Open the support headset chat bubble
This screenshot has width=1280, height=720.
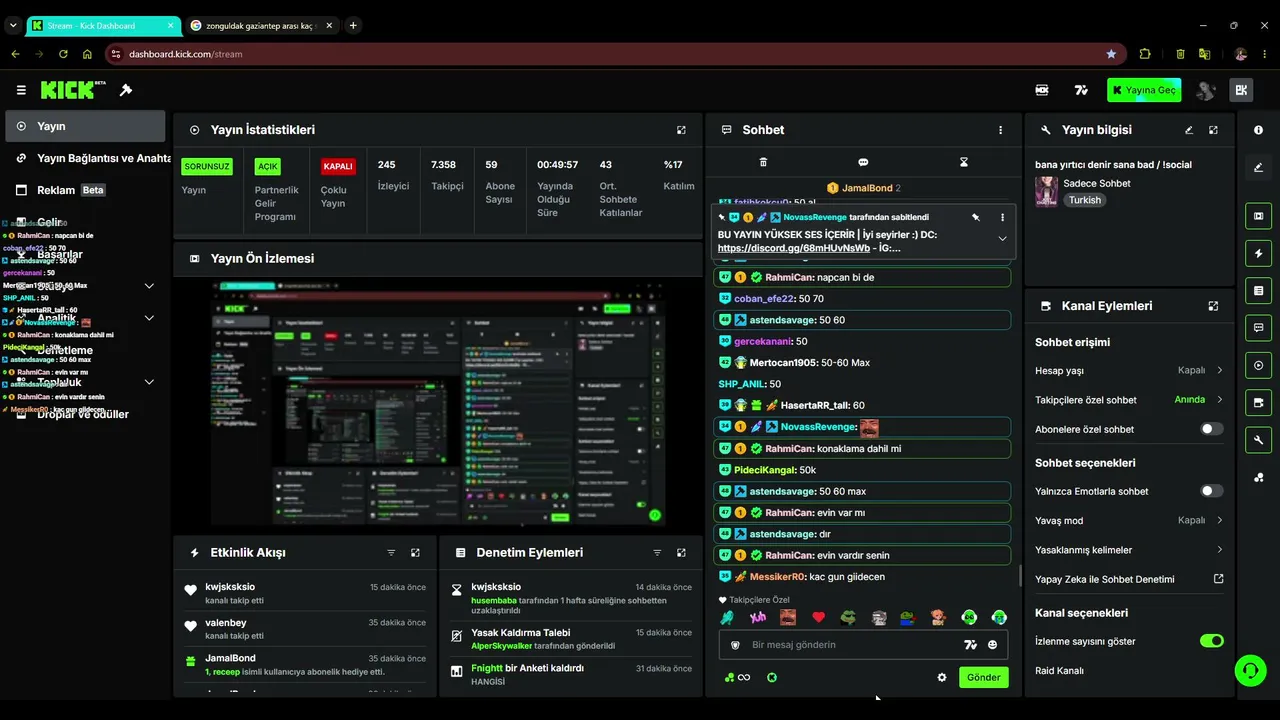point(1250,670)
